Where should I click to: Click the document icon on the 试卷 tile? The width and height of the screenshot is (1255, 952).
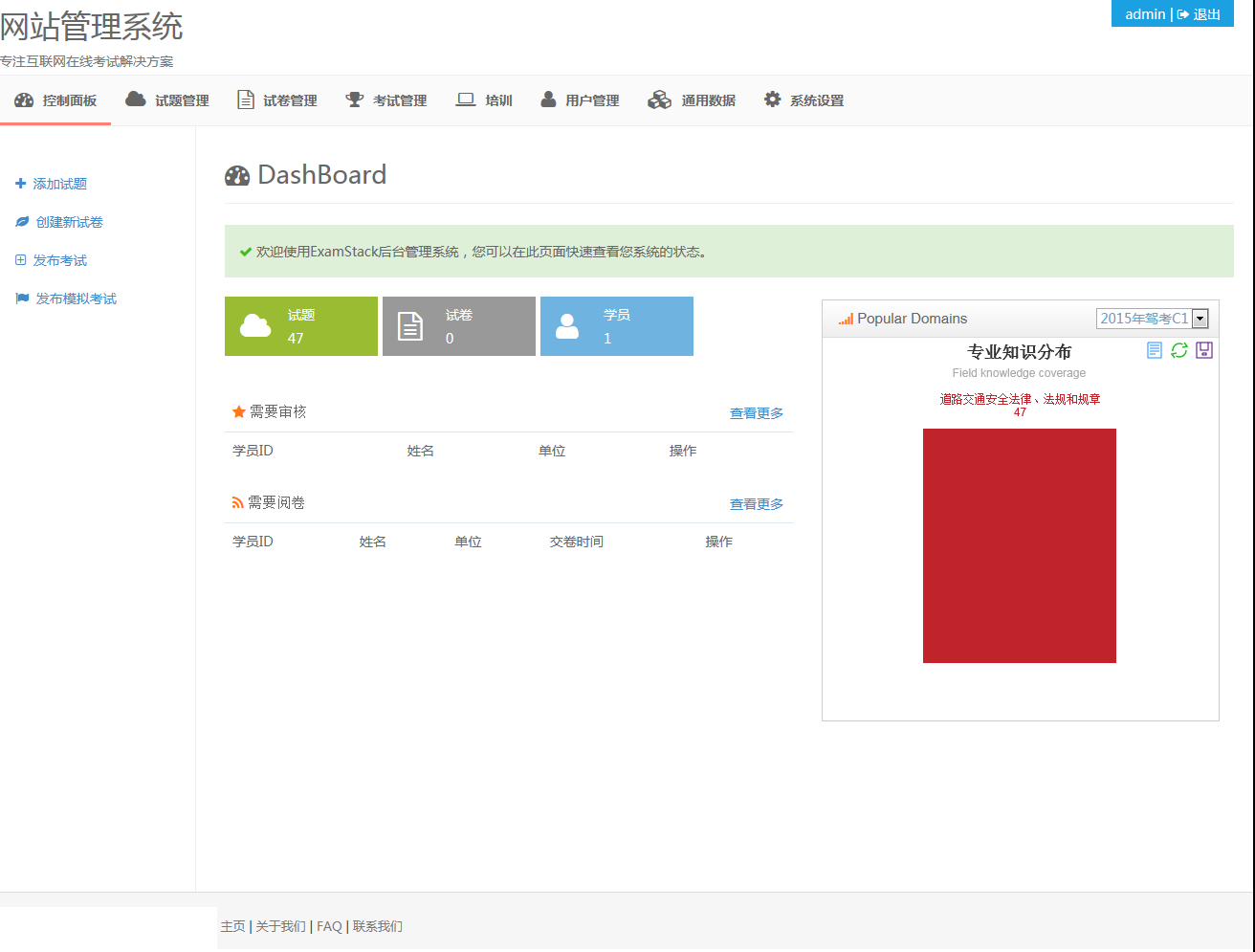[x=410, y=326]
